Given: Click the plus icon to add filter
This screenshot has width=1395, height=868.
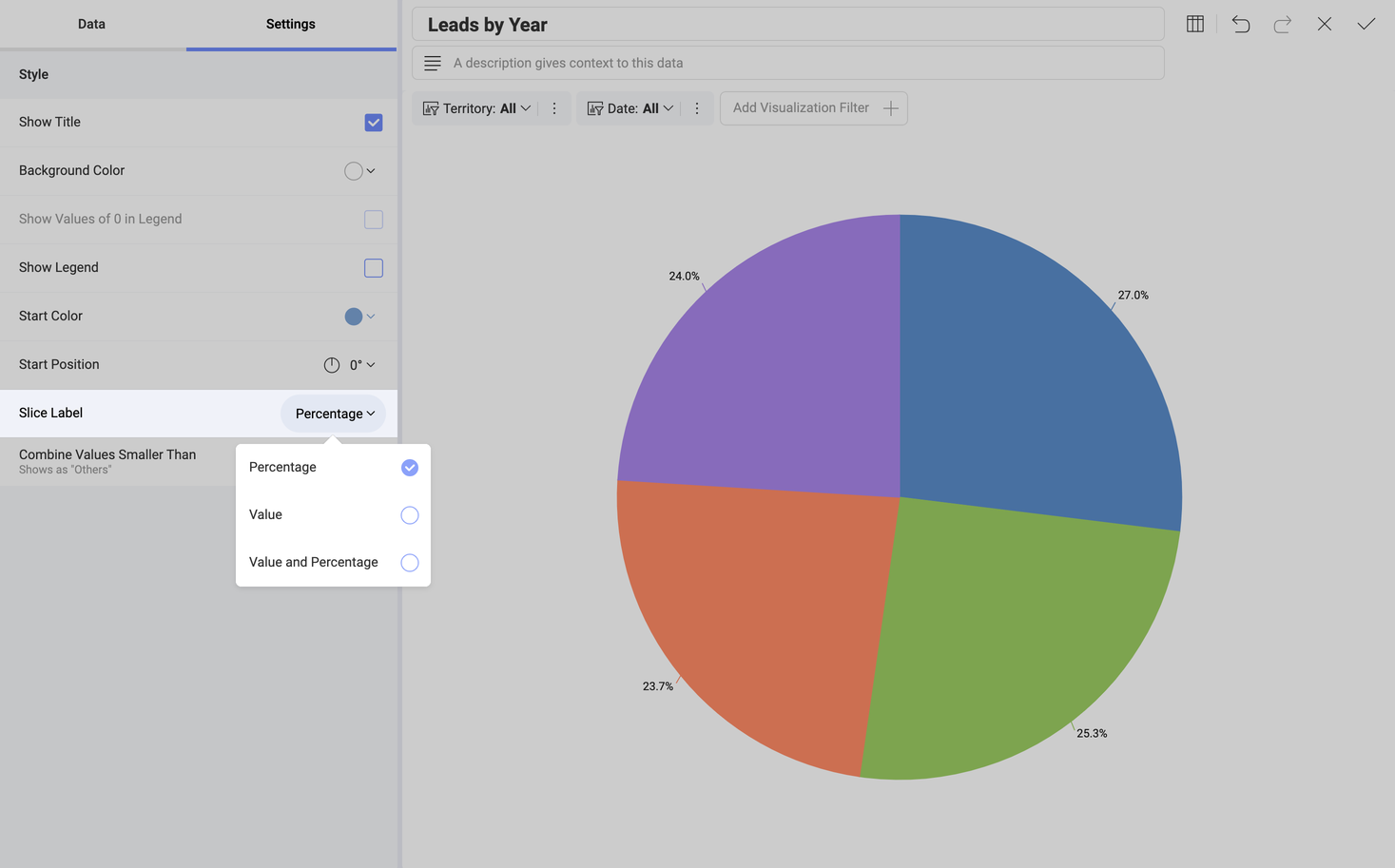Looking at the screenshot, I should point(891,108).
